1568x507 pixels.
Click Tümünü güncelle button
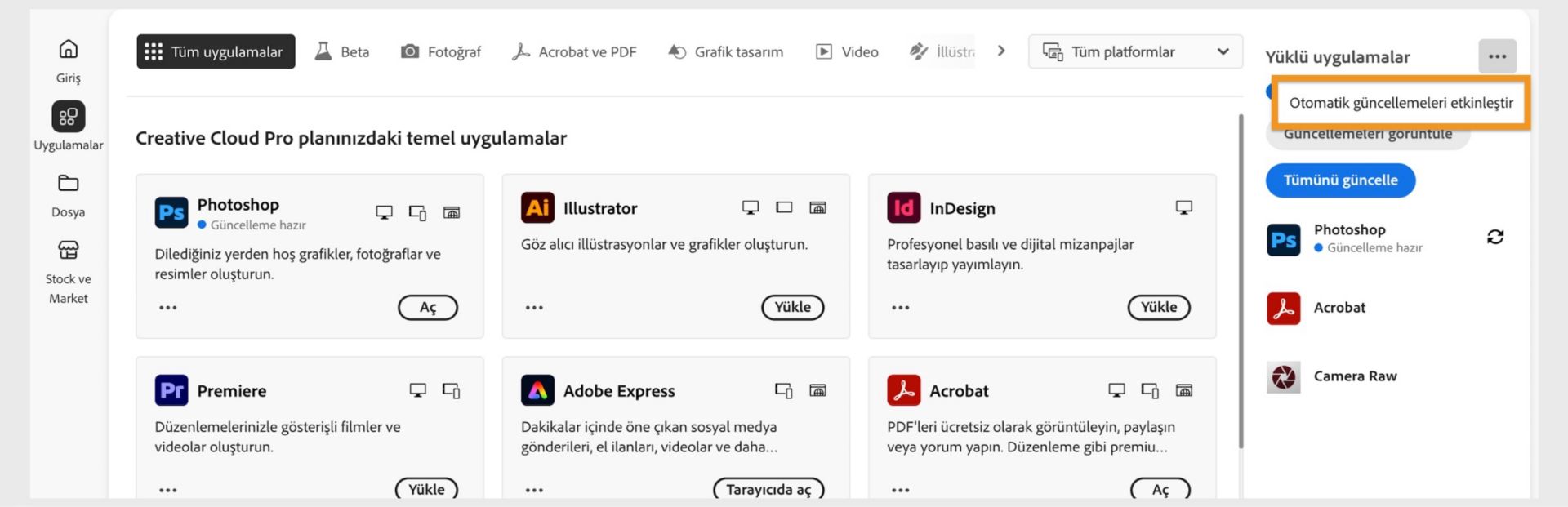1340,180
